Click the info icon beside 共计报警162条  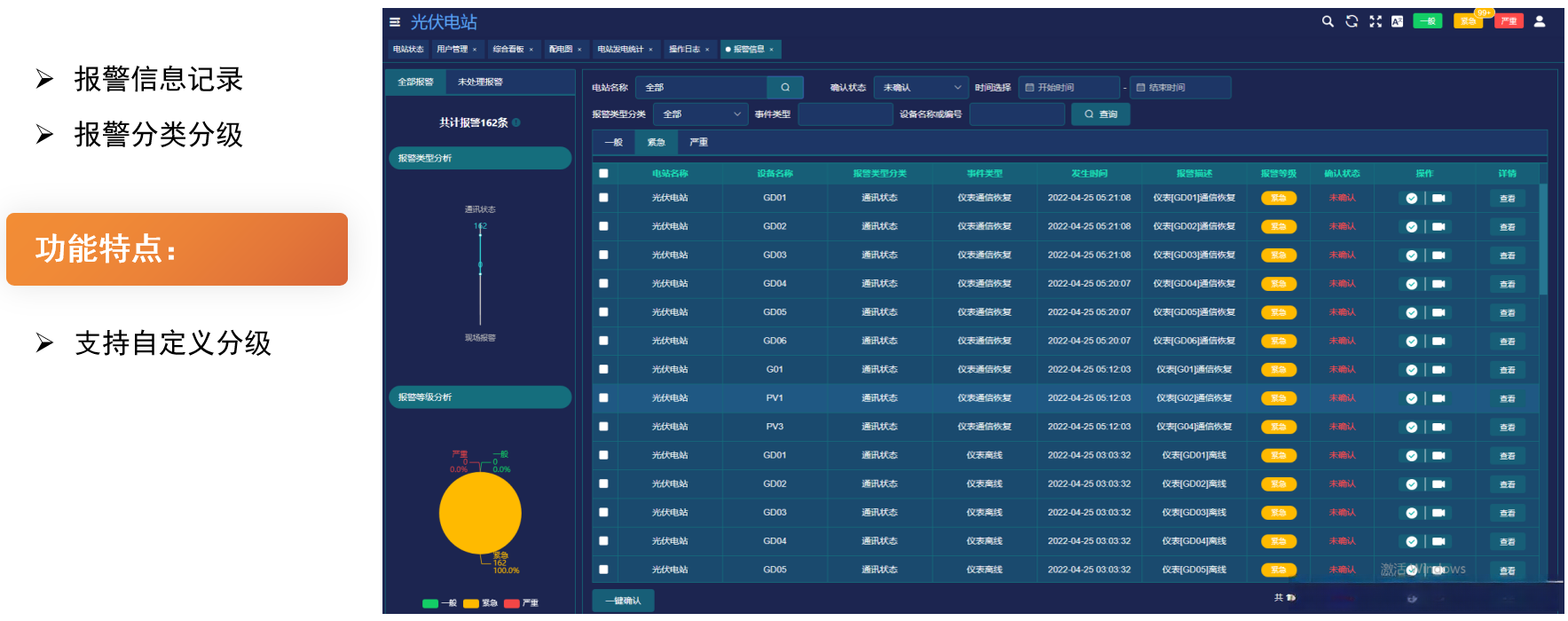point(516,122)
